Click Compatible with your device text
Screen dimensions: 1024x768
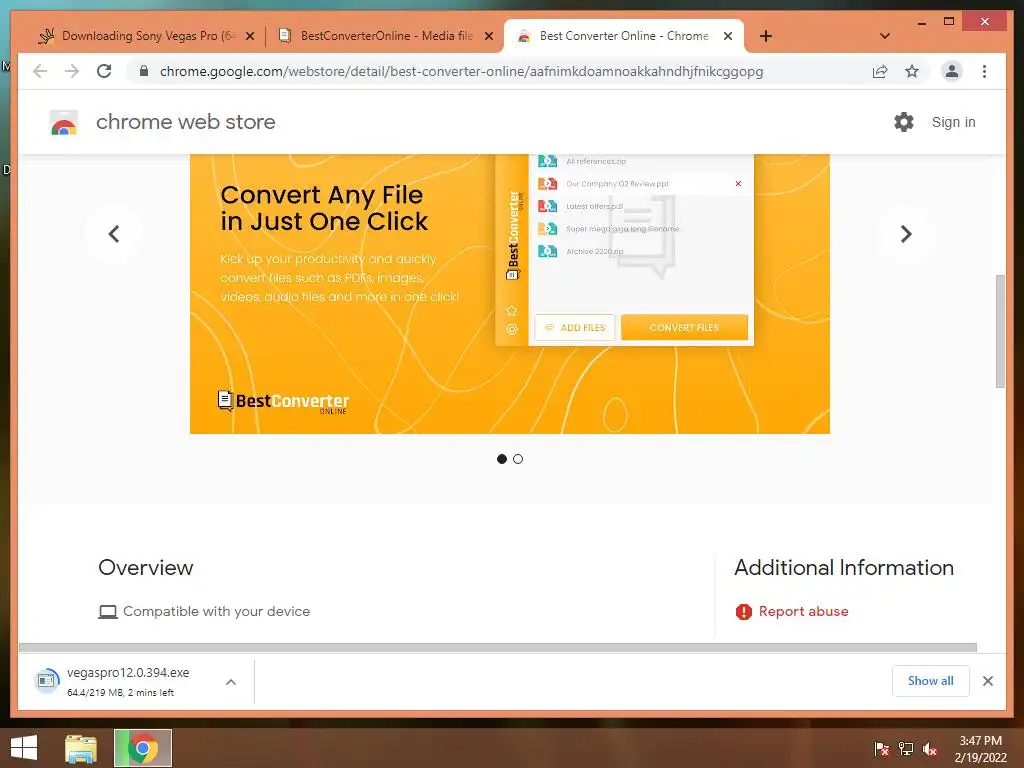(x=216, y=611)
